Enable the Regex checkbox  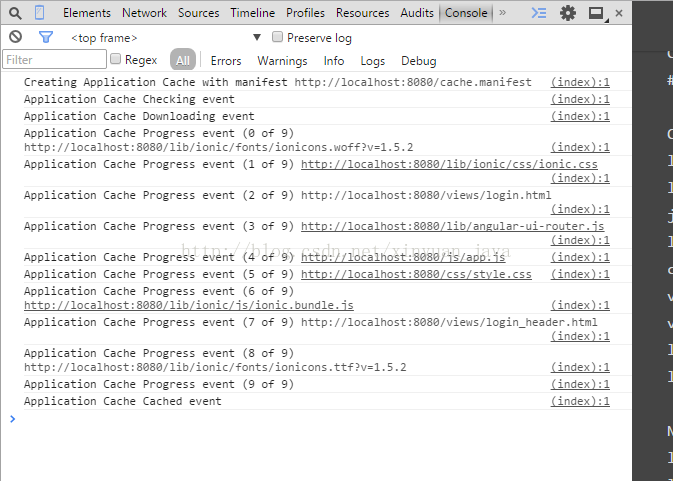point(115,58)
